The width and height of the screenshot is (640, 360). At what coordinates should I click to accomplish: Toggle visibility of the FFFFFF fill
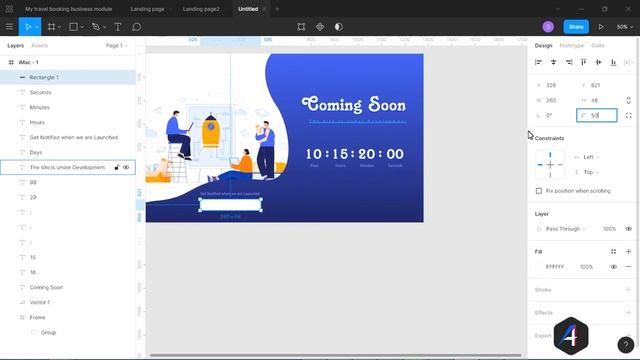[613, 267]
